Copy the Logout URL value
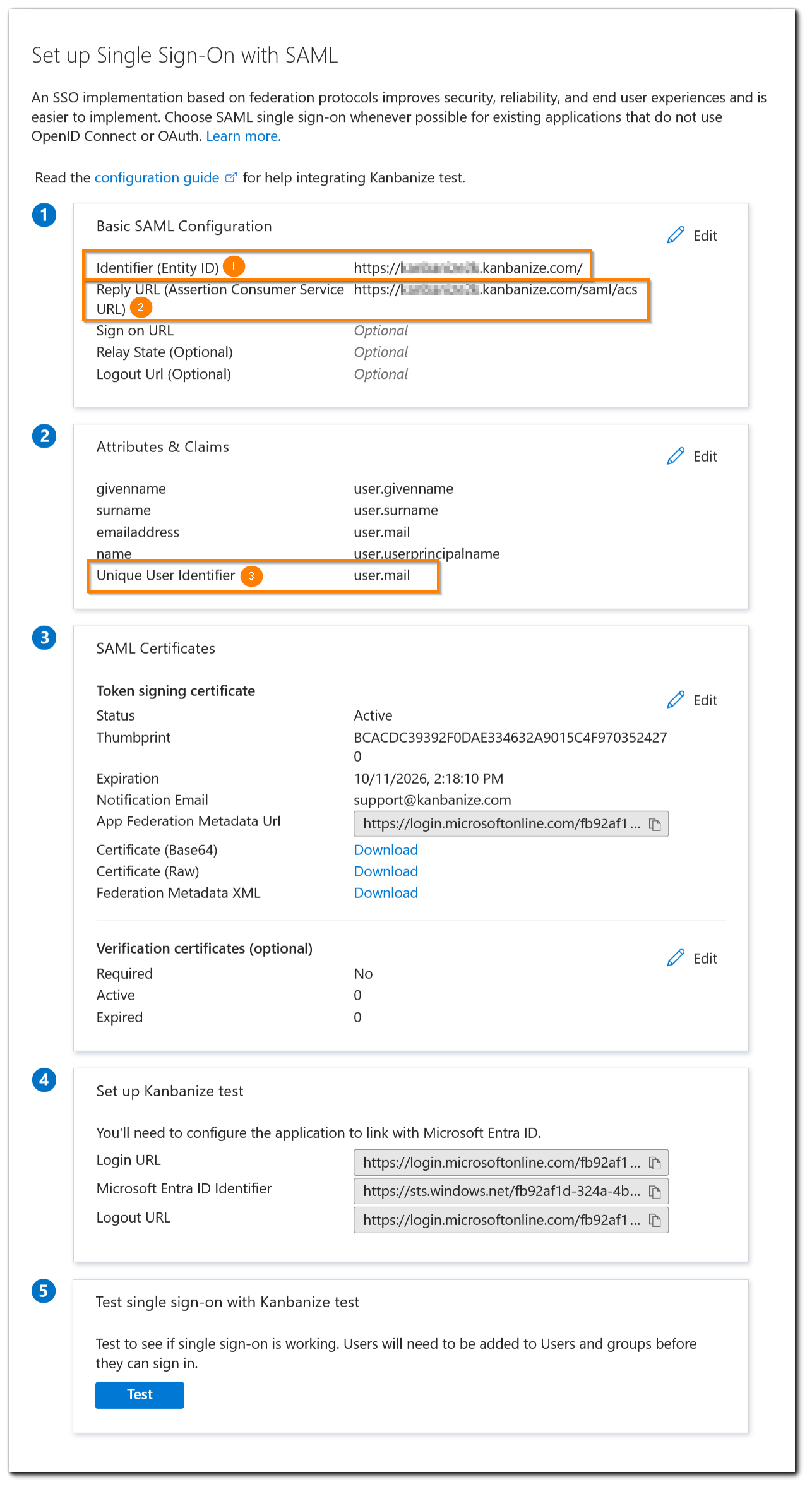 coord(655,1220)
